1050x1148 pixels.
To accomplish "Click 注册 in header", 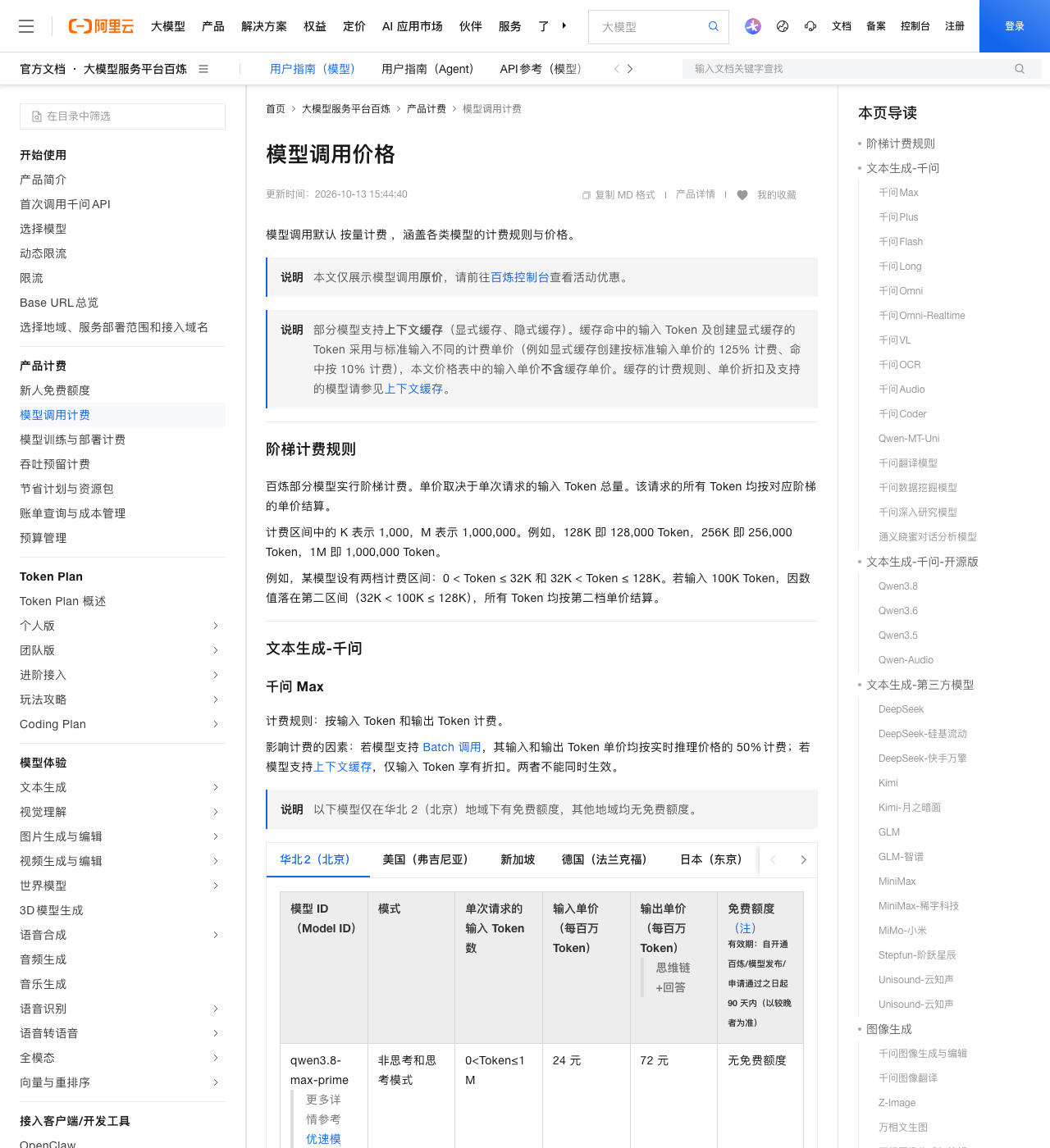I will pos(955,26).
